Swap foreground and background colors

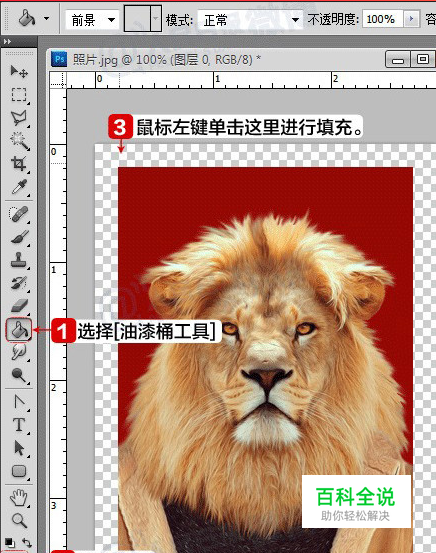27,542
